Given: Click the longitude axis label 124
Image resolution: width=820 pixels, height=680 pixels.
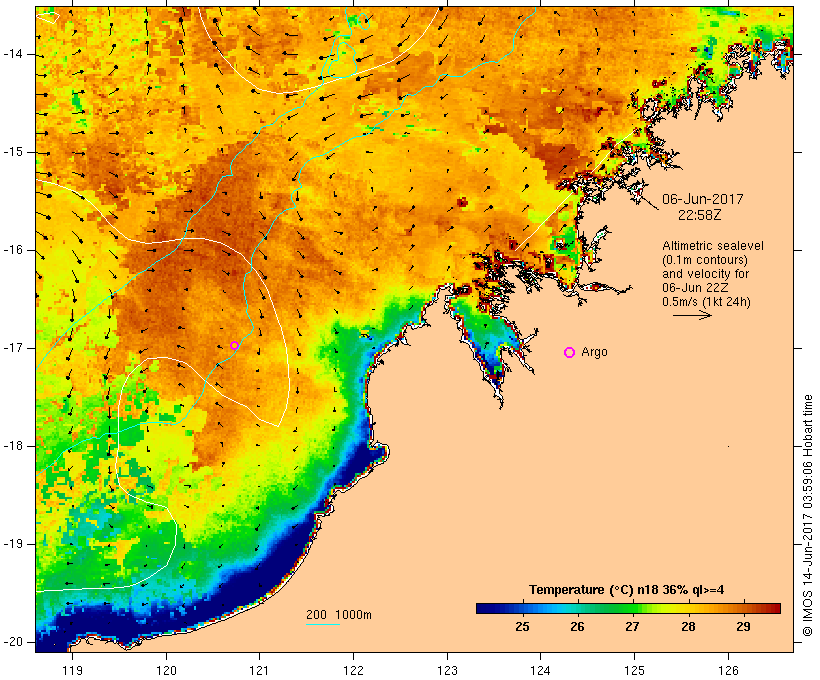Looking at the screenshot, I should click(x=540, y=670).
